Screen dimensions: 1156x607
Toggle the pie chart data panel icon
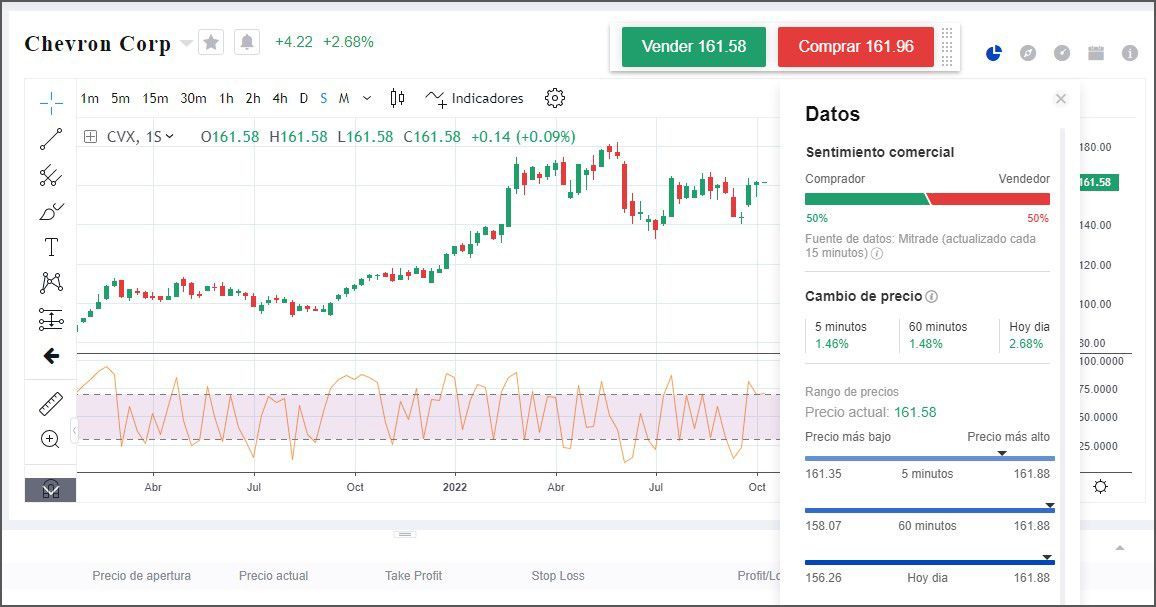(993, 53)
